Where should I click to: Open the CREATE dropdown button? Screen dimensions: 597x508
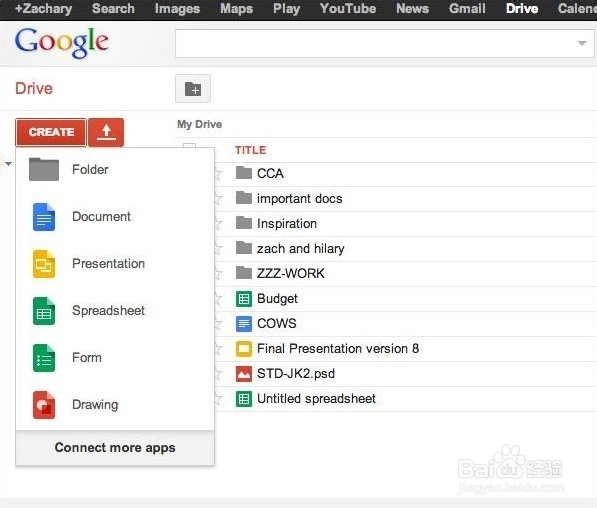click(51, 132)
